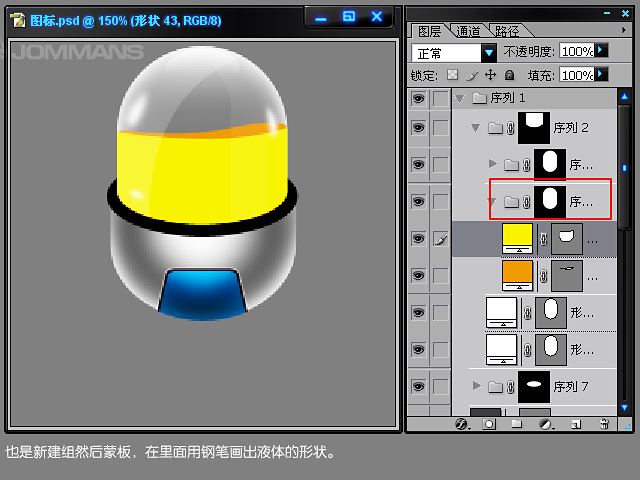Screen dimensions: 640x480
Task: Click the layer style fx icon
Action: (462, 424)
